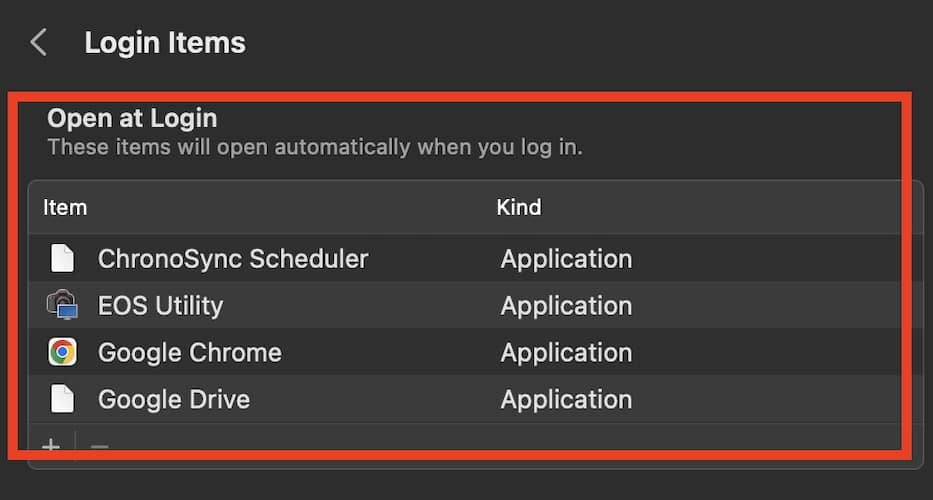Sort list by Kind column header
This screenshot has height=500, width=933.
(519, 208)
